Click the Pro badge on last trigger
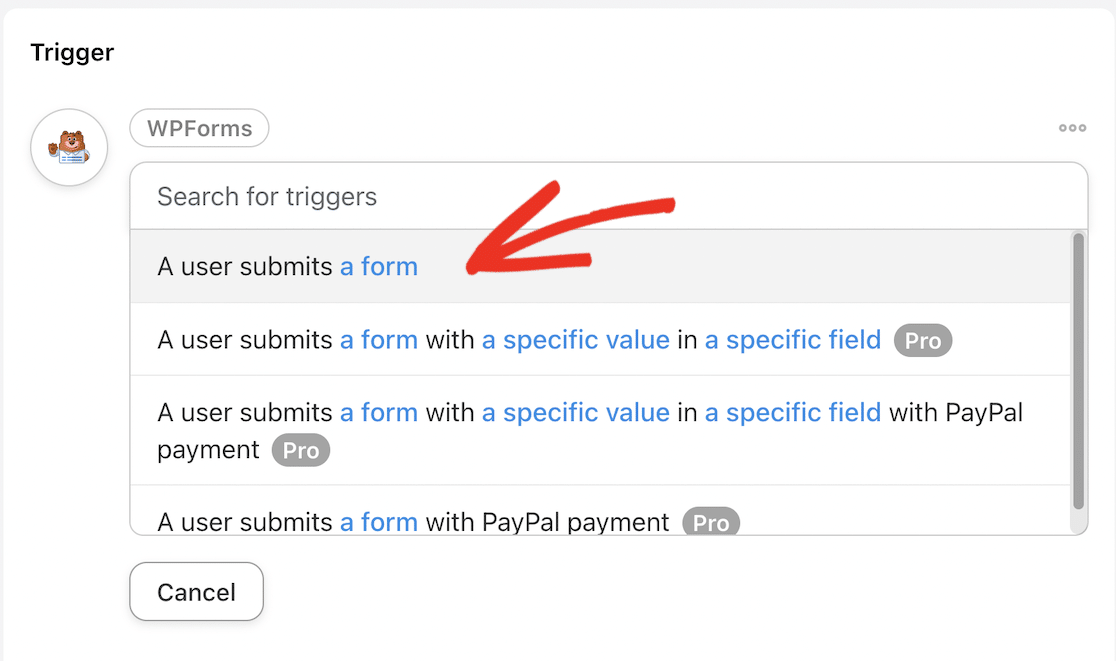This screenshot has height=661, width=1116. (x=711, y=522)
